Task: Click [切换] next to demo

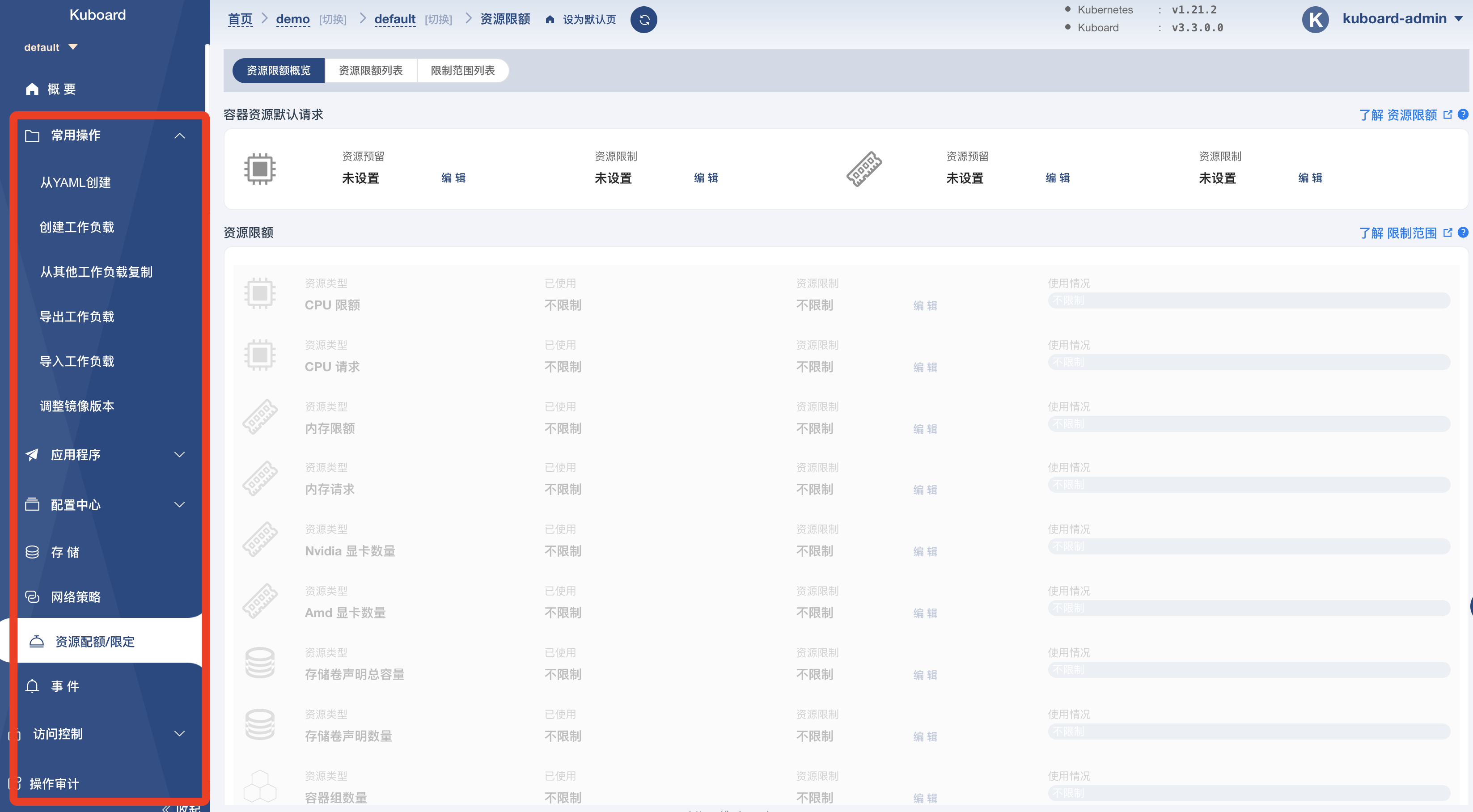Action: point(333,20)
